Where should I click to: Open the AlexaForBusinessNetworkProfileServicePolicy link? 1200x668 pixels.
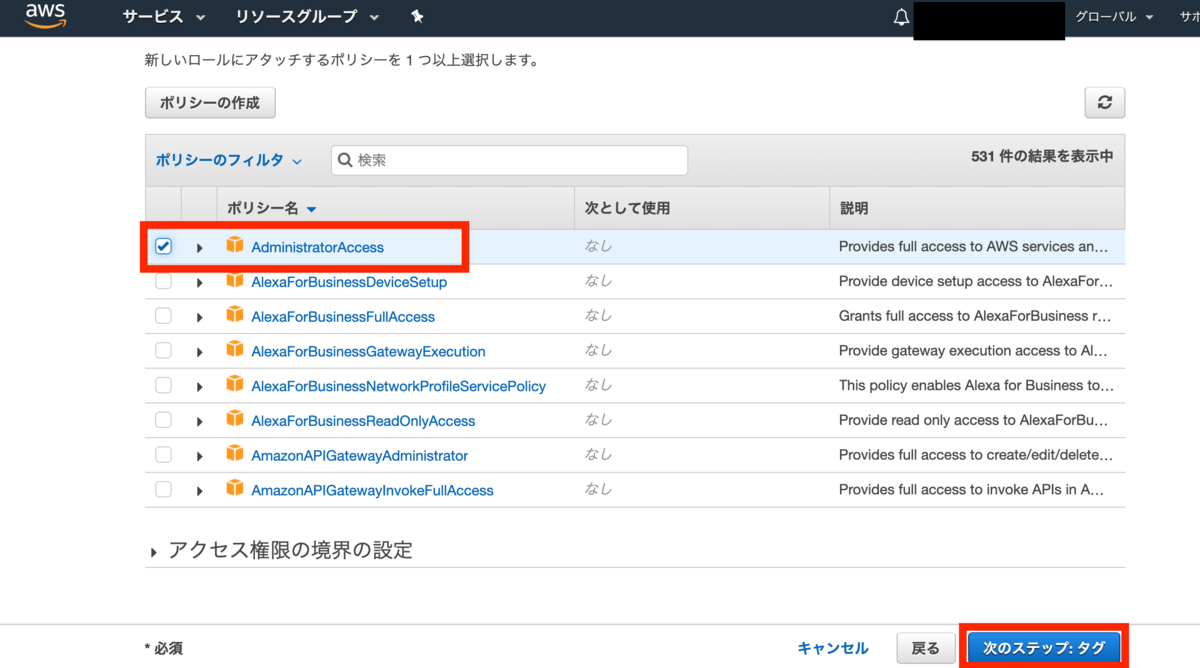coord(398,386)
